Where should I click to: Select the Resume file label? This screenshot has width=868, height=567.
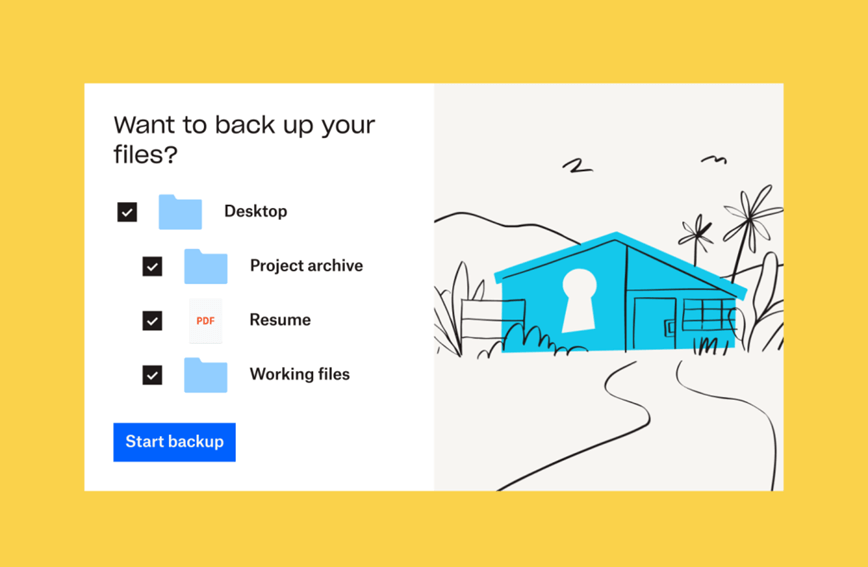(280, 320)
